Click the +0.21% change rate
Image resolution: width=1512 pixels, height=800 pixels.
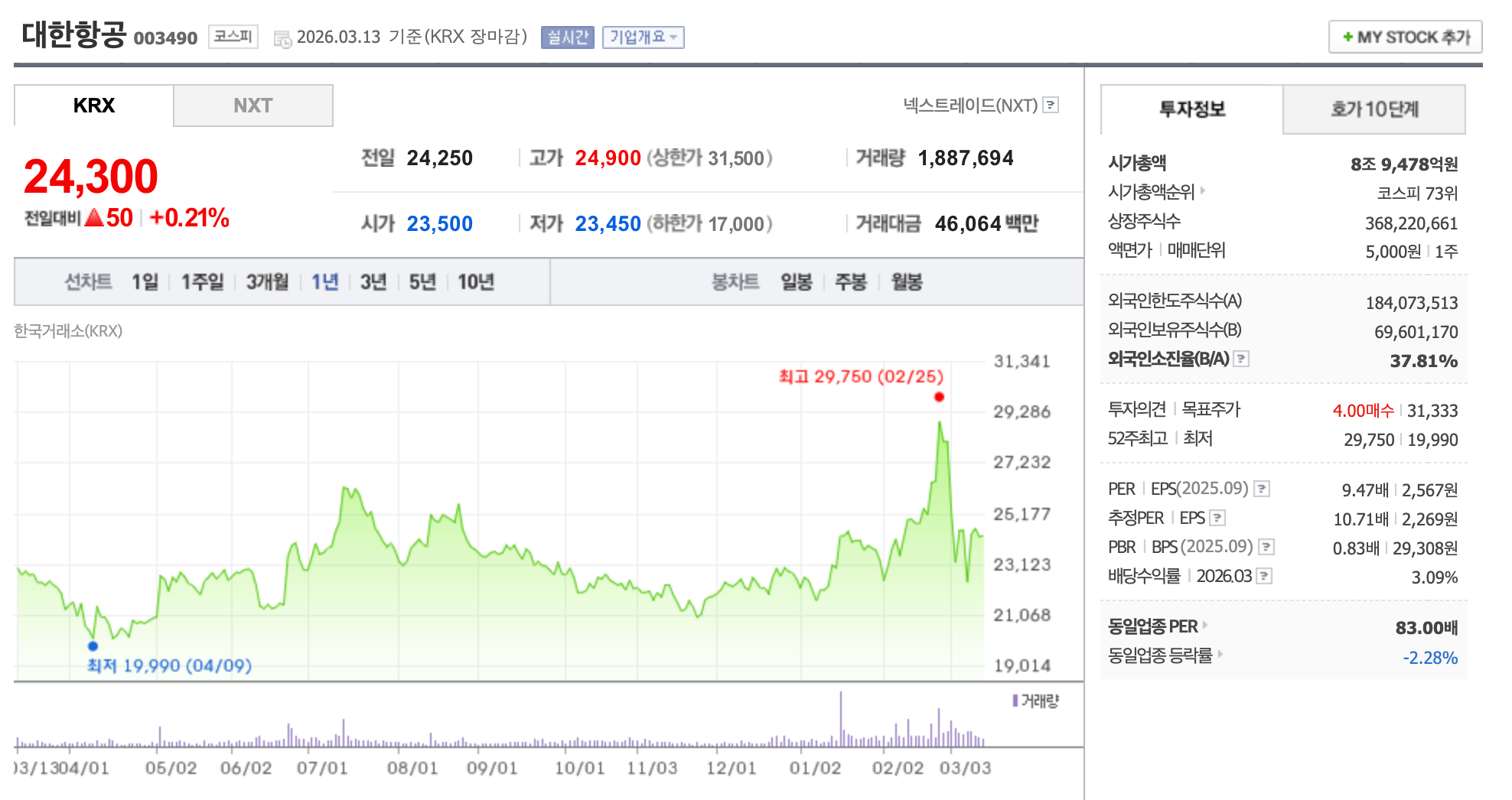190,218
